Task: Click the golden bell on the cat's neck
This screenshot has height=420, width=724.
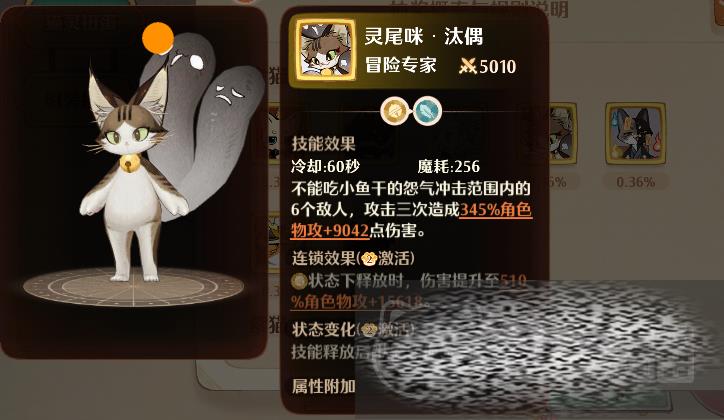Action: (x=129, y=163)
